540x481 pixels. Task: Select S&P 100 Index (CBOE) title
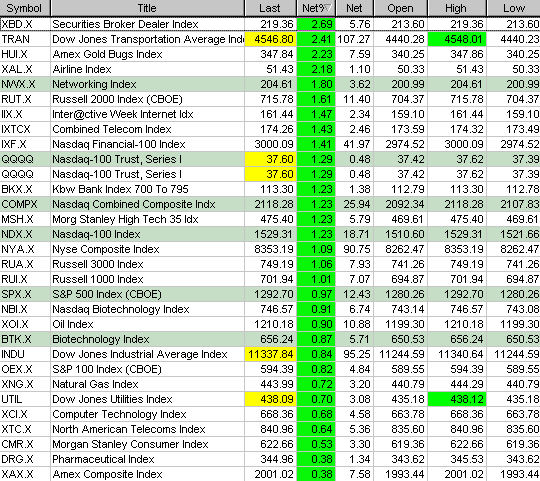coord(107,369)
